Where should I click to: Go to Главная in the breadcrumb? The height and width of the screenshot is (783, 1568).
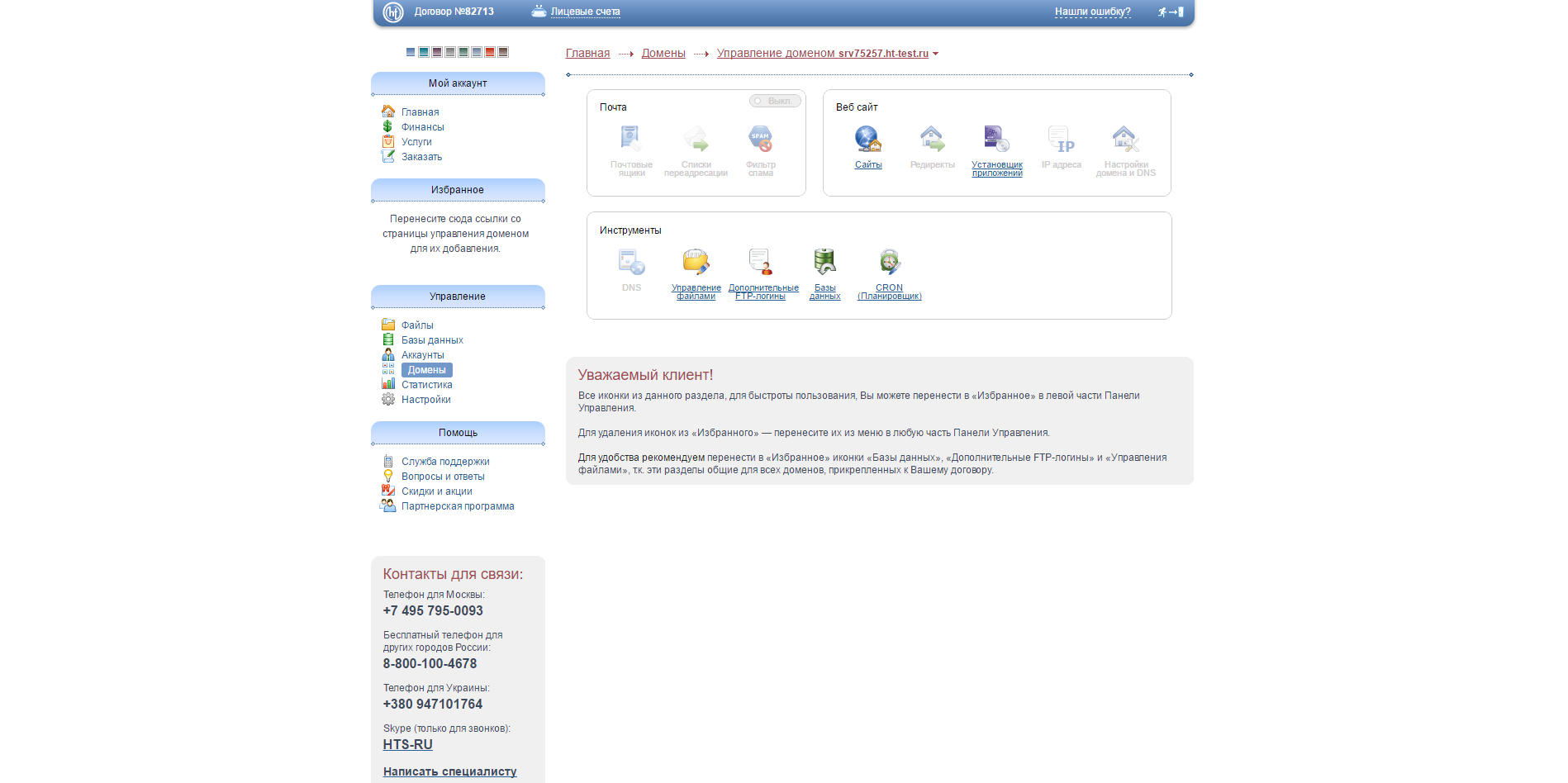pyautogui.click(x=588, y=53)
